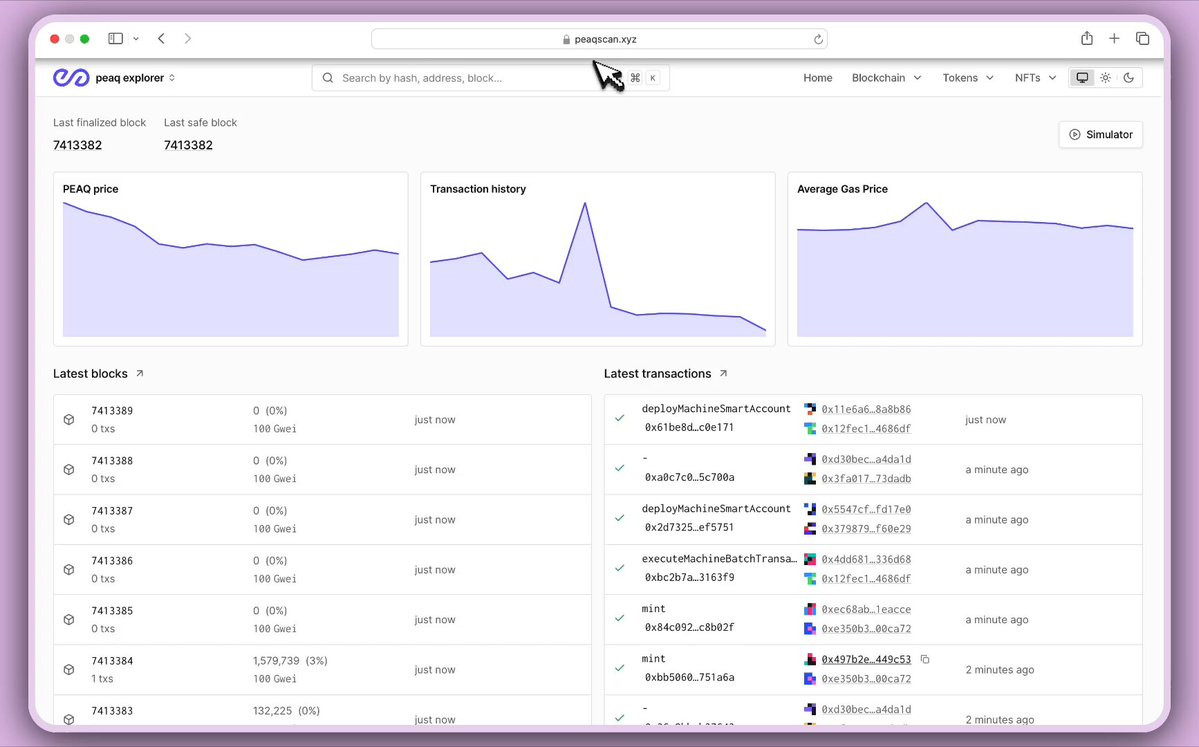Click cube icon of block 7413386

coord(69,570)
